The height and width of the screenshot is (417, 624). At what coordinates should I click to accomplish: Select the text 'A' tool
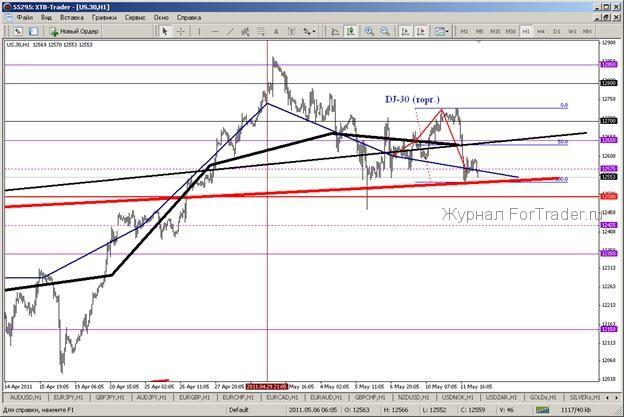tap(276, 31)
